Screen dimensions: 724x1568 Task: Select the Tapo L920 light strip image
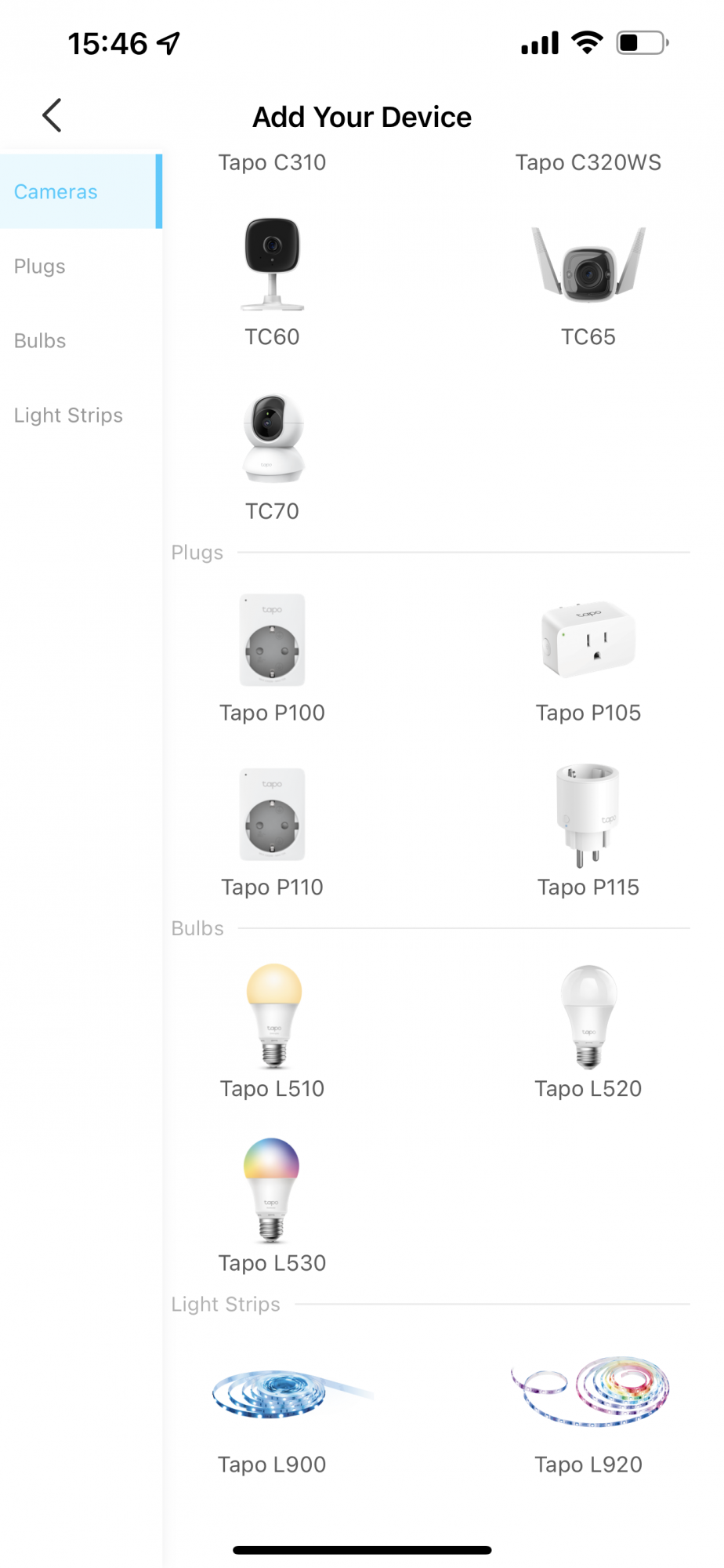(x=589, y=1391)
